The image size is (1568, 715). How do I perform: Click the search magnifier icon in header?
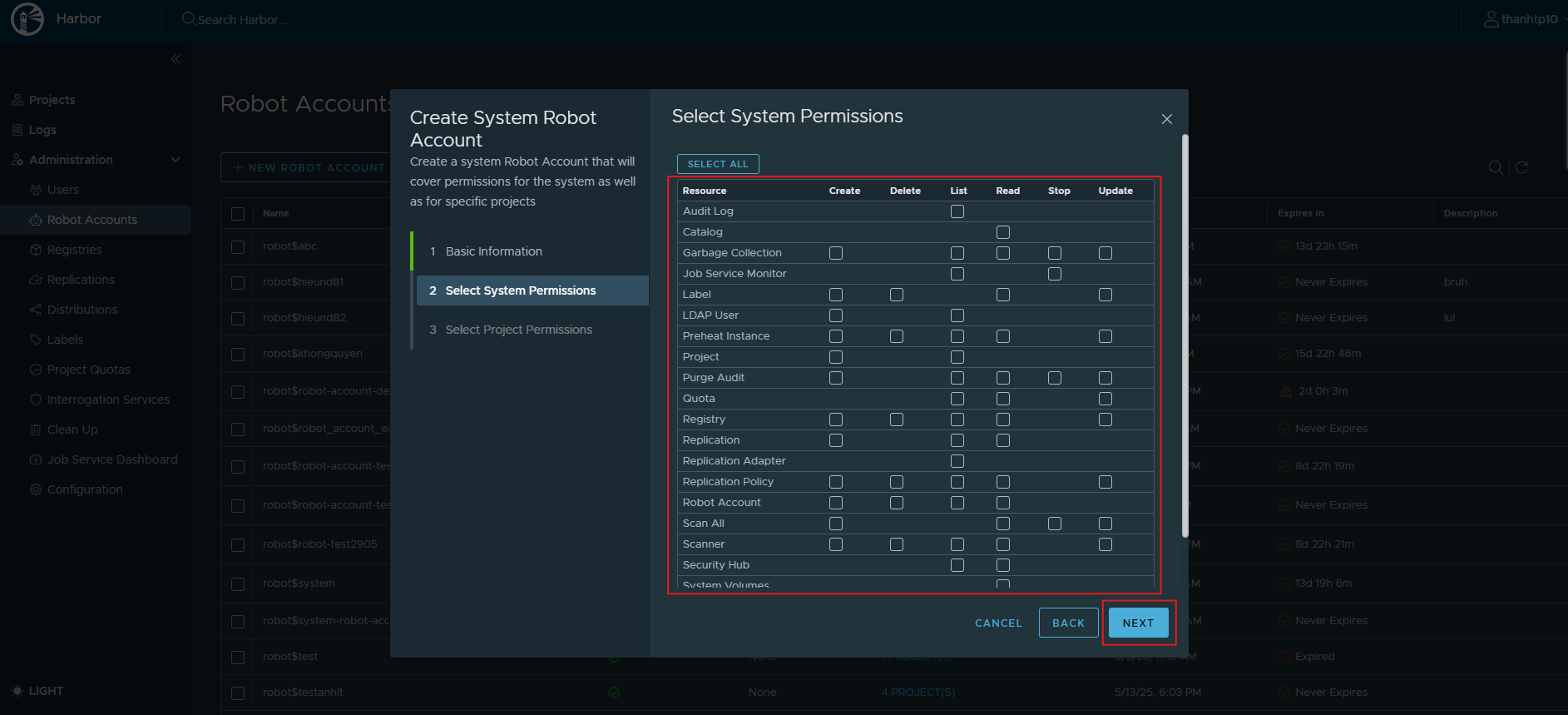click(x=189, y=19)
